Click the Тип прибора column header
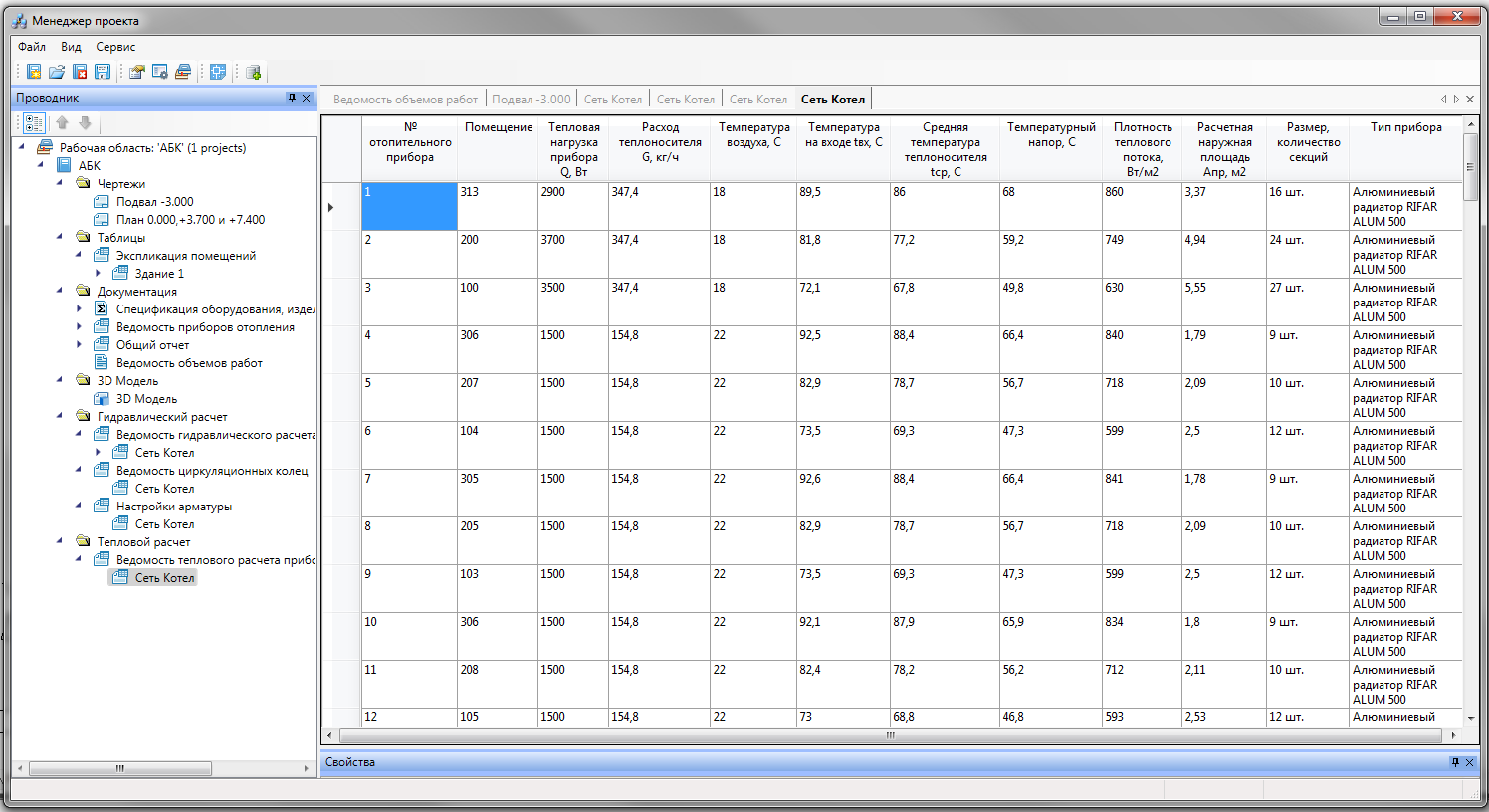Image resolution: width=1489 pixels, height=812 pixels. [x=1405, y=127]
